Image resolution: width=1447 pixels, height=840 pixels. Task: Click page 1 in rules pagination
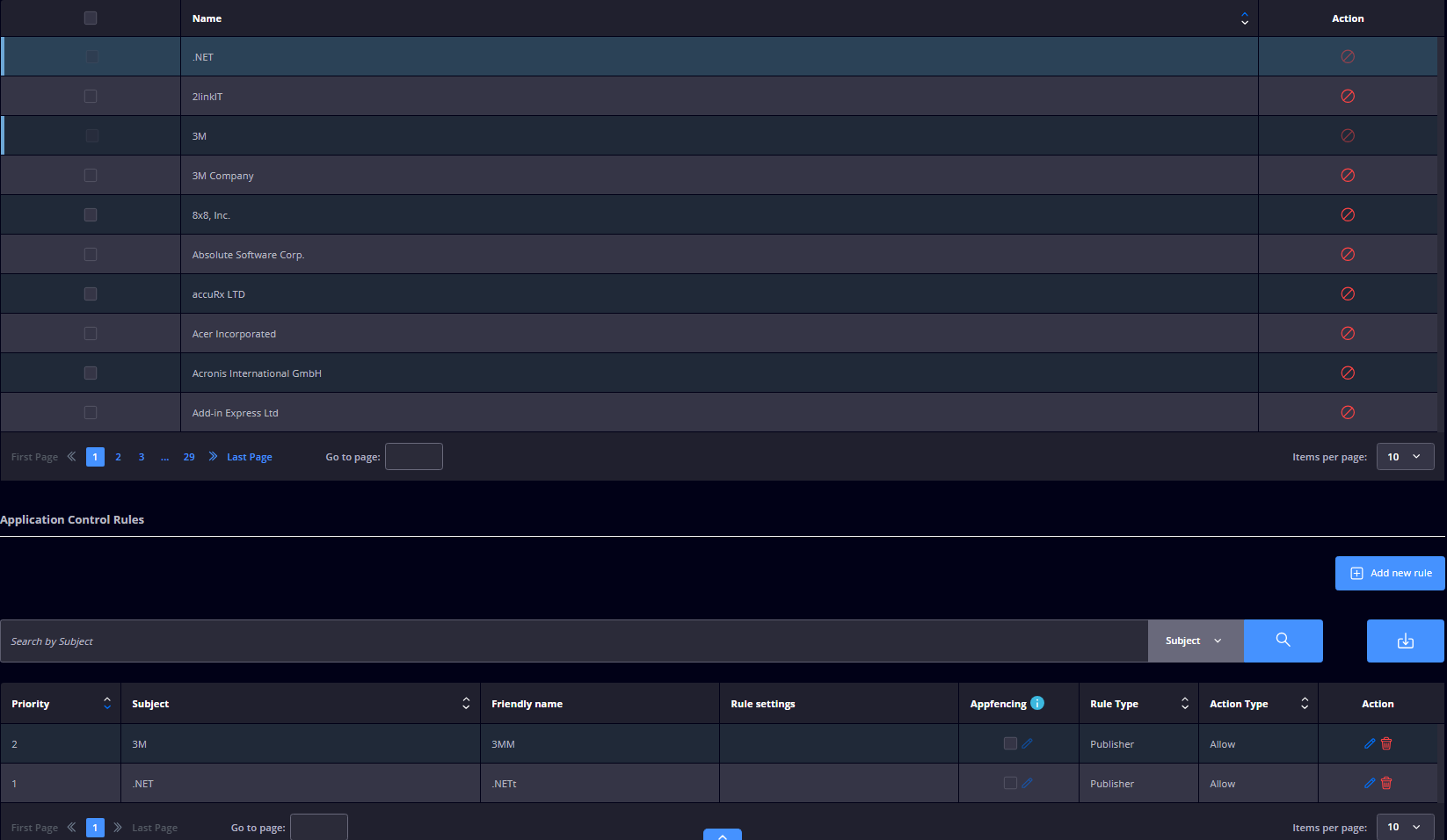[95, 827]
